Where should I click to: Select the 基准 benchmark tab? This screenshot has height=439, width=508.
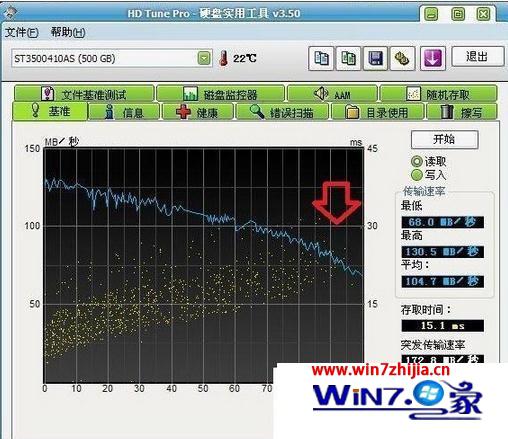tap(50, 111)
